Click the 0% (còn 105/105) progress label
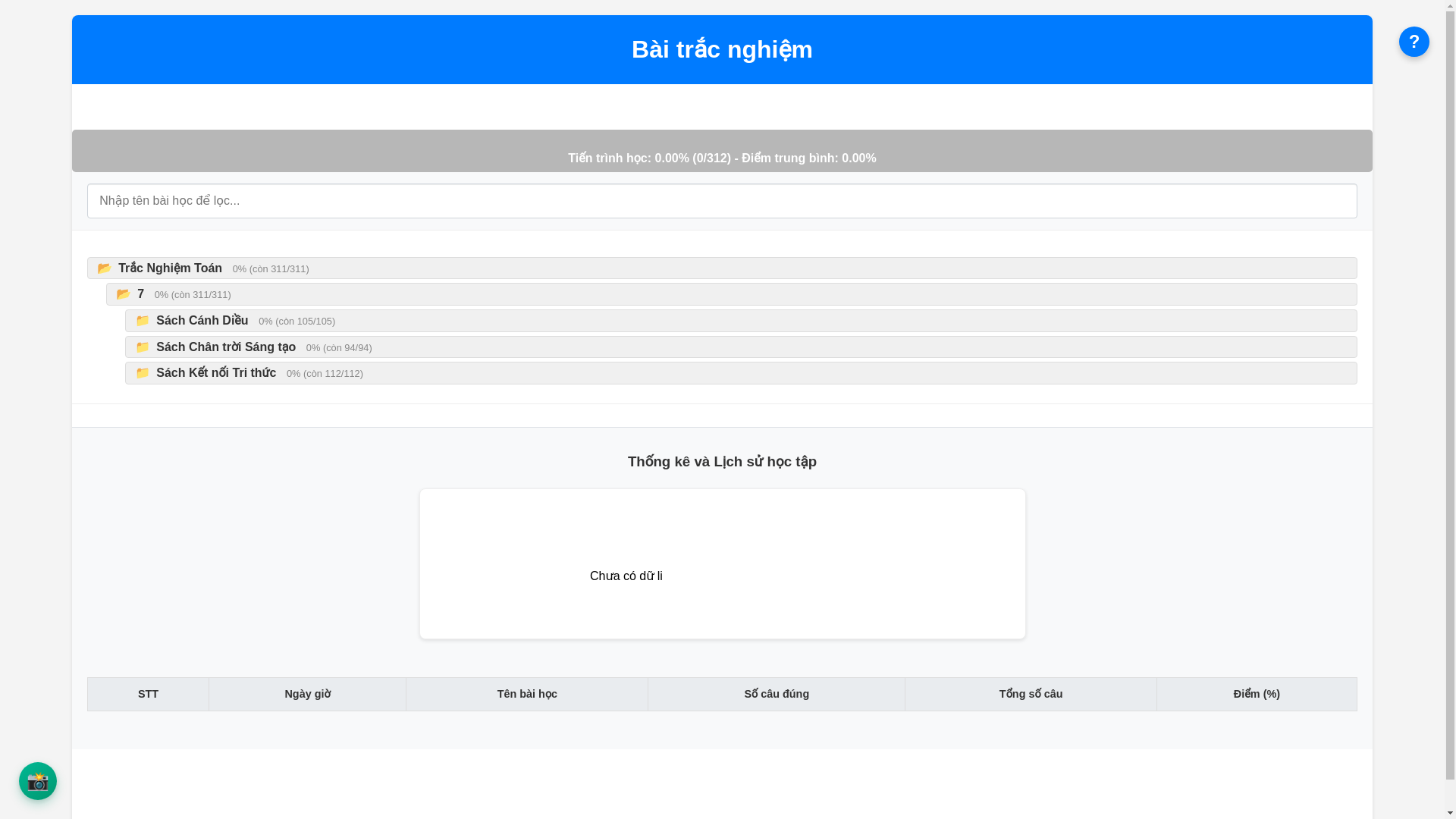 [297, 322]
